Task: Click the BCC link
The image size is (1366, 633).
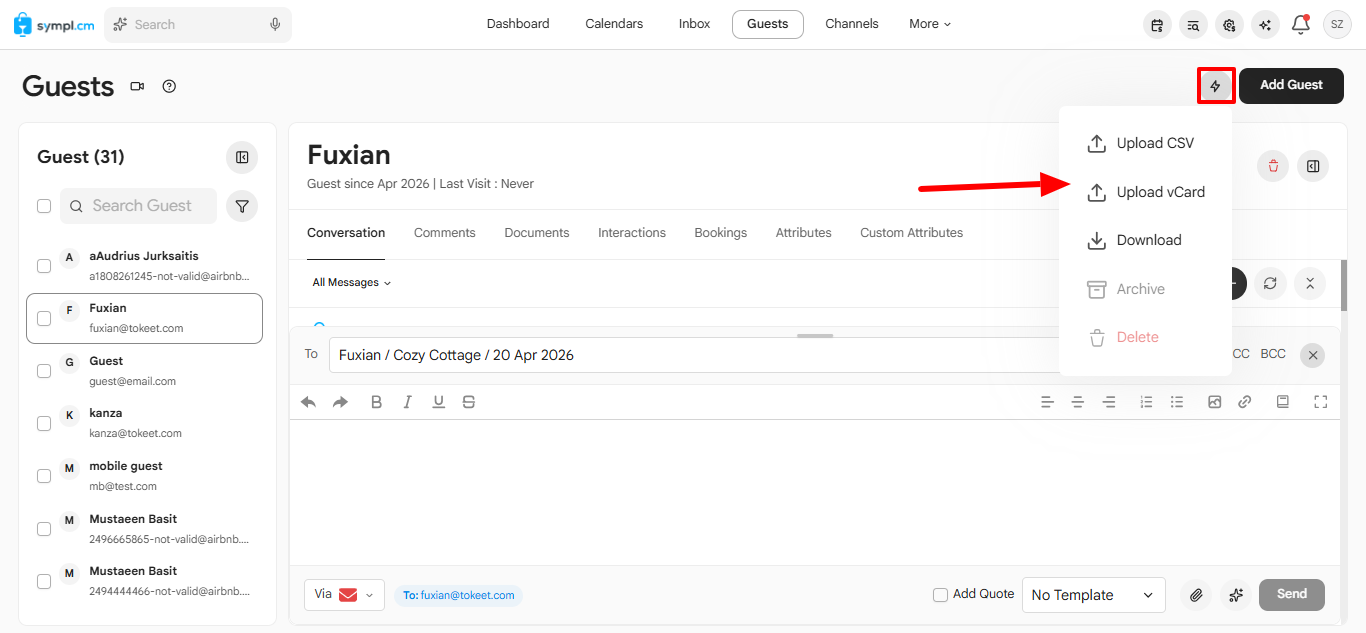Action: tap(1273, 354)
